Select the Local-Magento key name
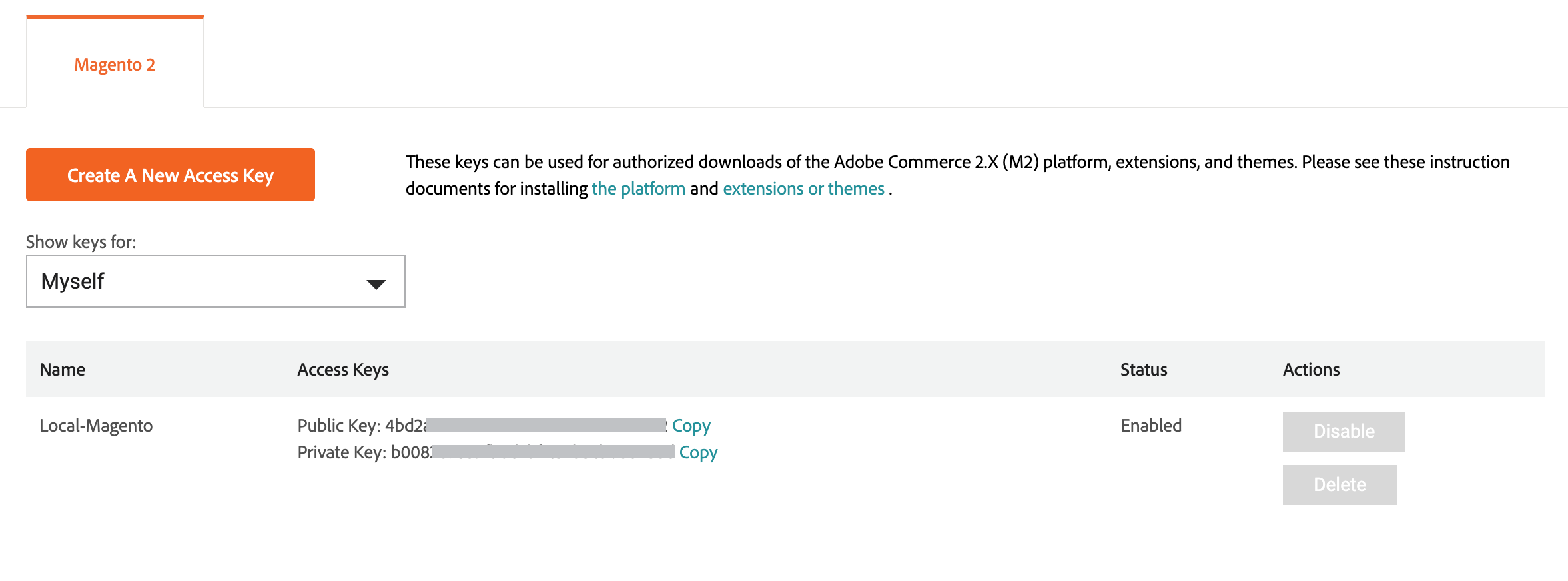This screenshot has height=581, width=1568. coord(96,426)
